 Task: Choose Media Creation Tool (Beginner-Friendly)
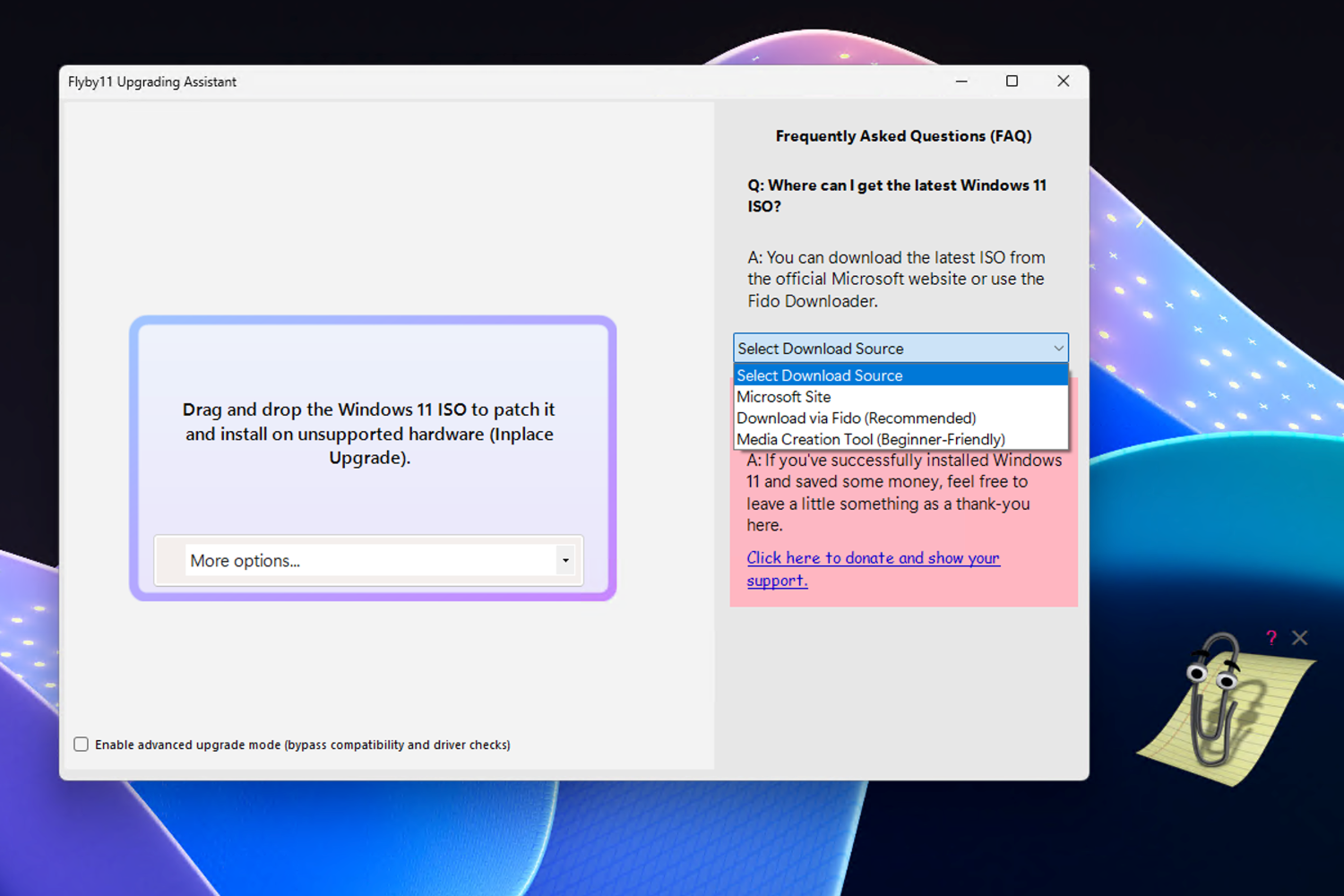pos(901,439)
